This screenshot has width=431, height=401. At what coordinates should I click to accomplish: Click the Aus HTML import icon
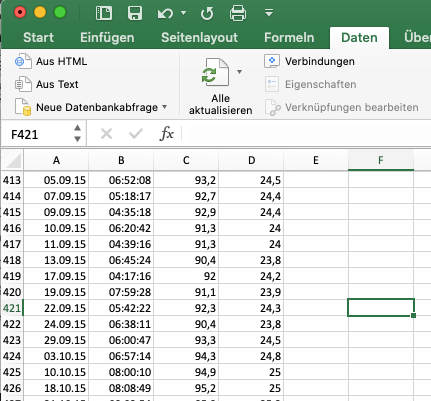pos(23,61)
